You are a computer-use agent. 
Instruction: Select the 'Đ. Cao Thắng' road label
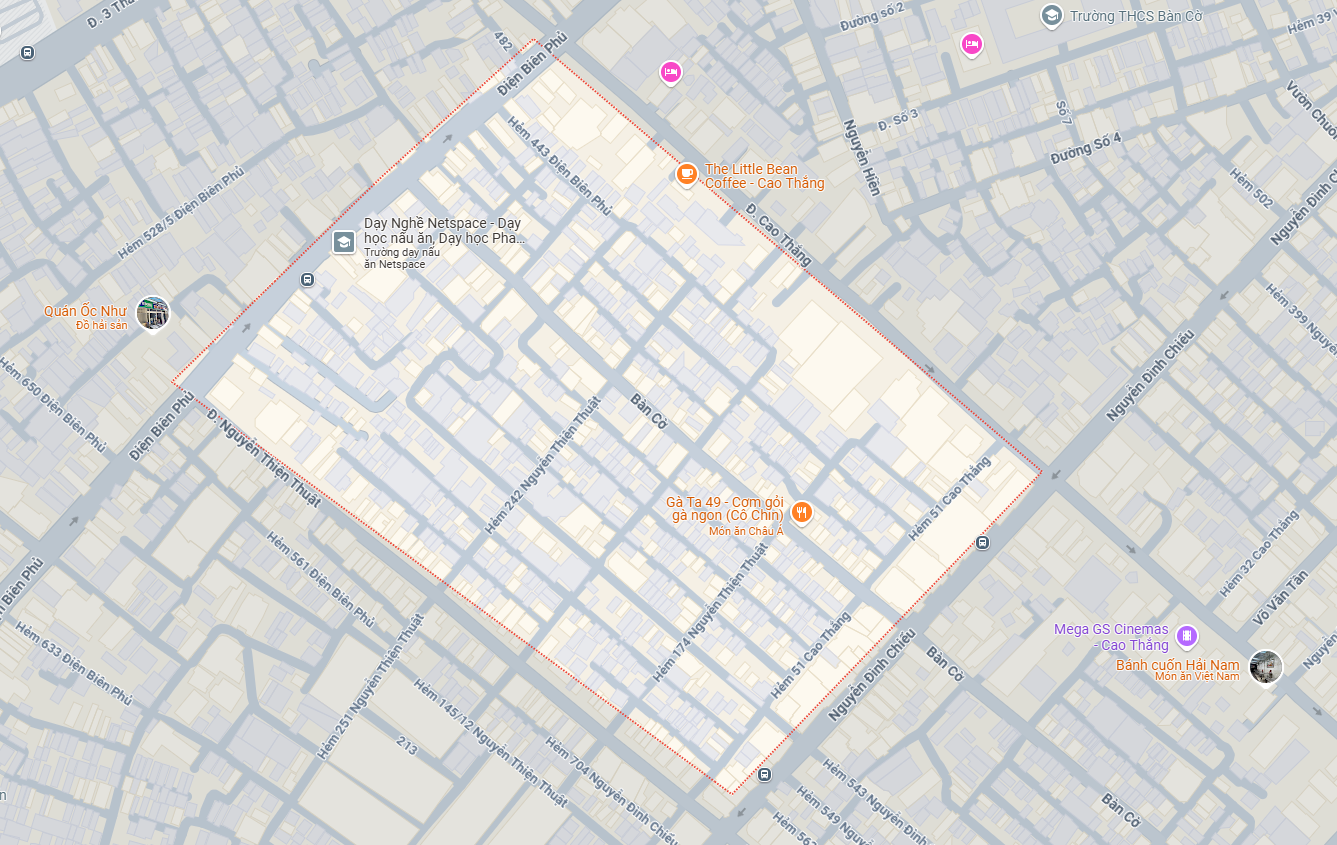[x=780, y=235]
